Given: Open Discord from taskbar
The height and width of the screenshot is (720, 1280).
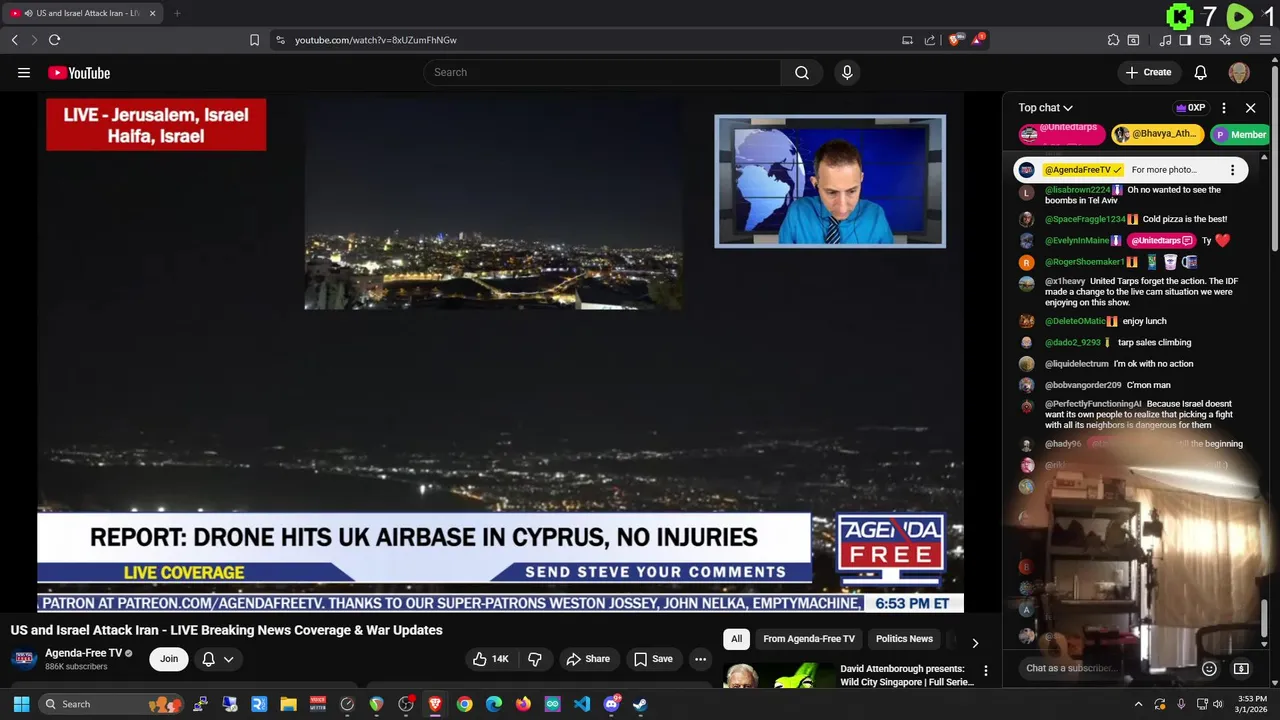Looking at the screenshot, I should (x=611, y=704).
